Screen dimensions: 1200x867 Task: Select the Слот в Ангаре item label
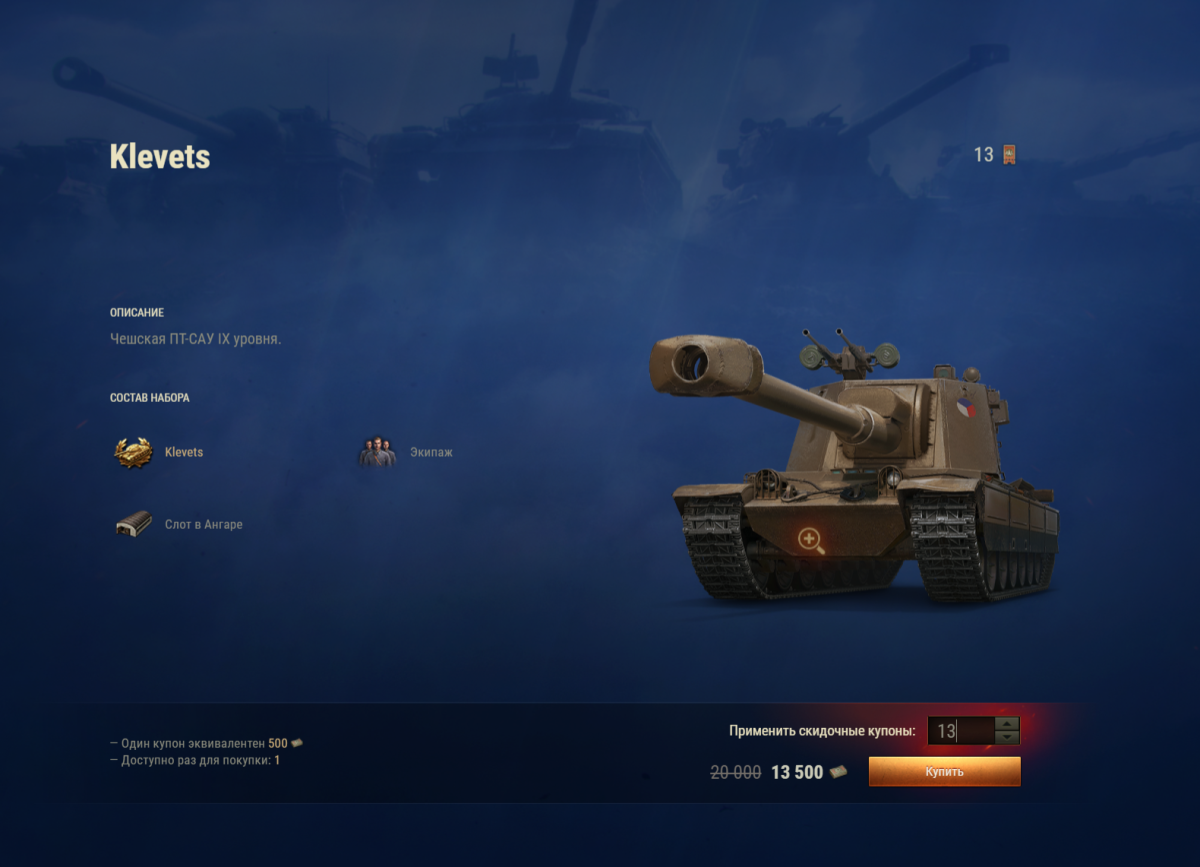tap(204, 524)
